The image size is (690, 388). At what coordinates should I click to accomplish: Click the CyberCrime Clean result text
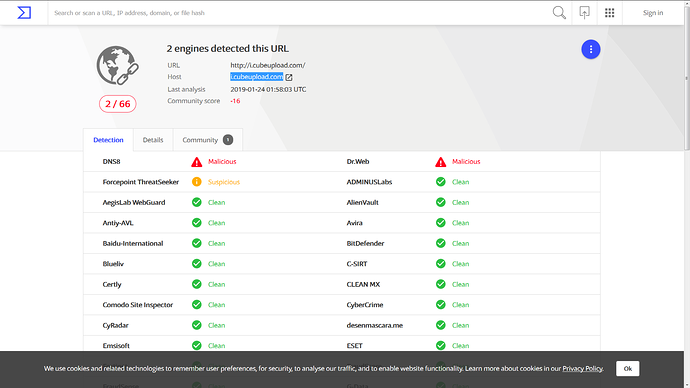(460, 304)
